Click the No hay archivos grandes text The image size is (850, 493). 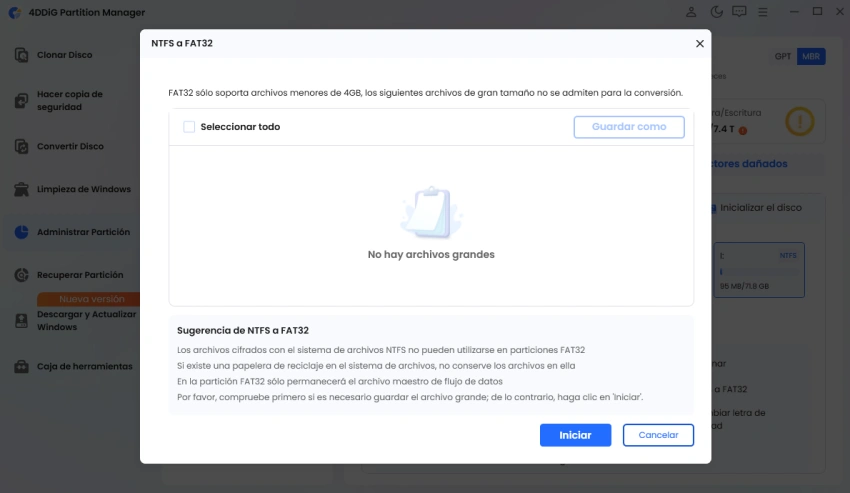(x=431, y=254)
